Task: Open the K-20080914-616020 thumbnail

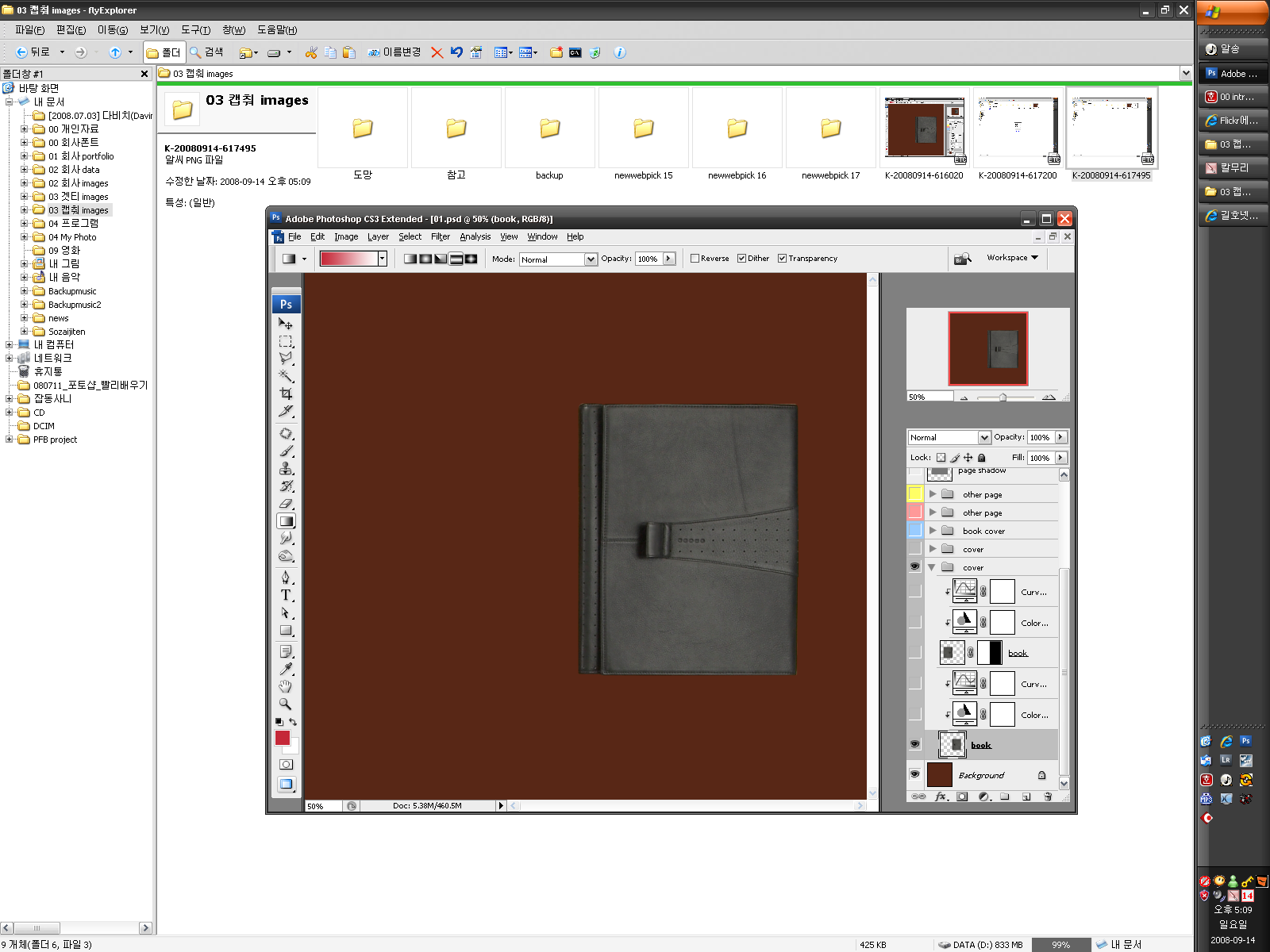Action: click(924, 128)
